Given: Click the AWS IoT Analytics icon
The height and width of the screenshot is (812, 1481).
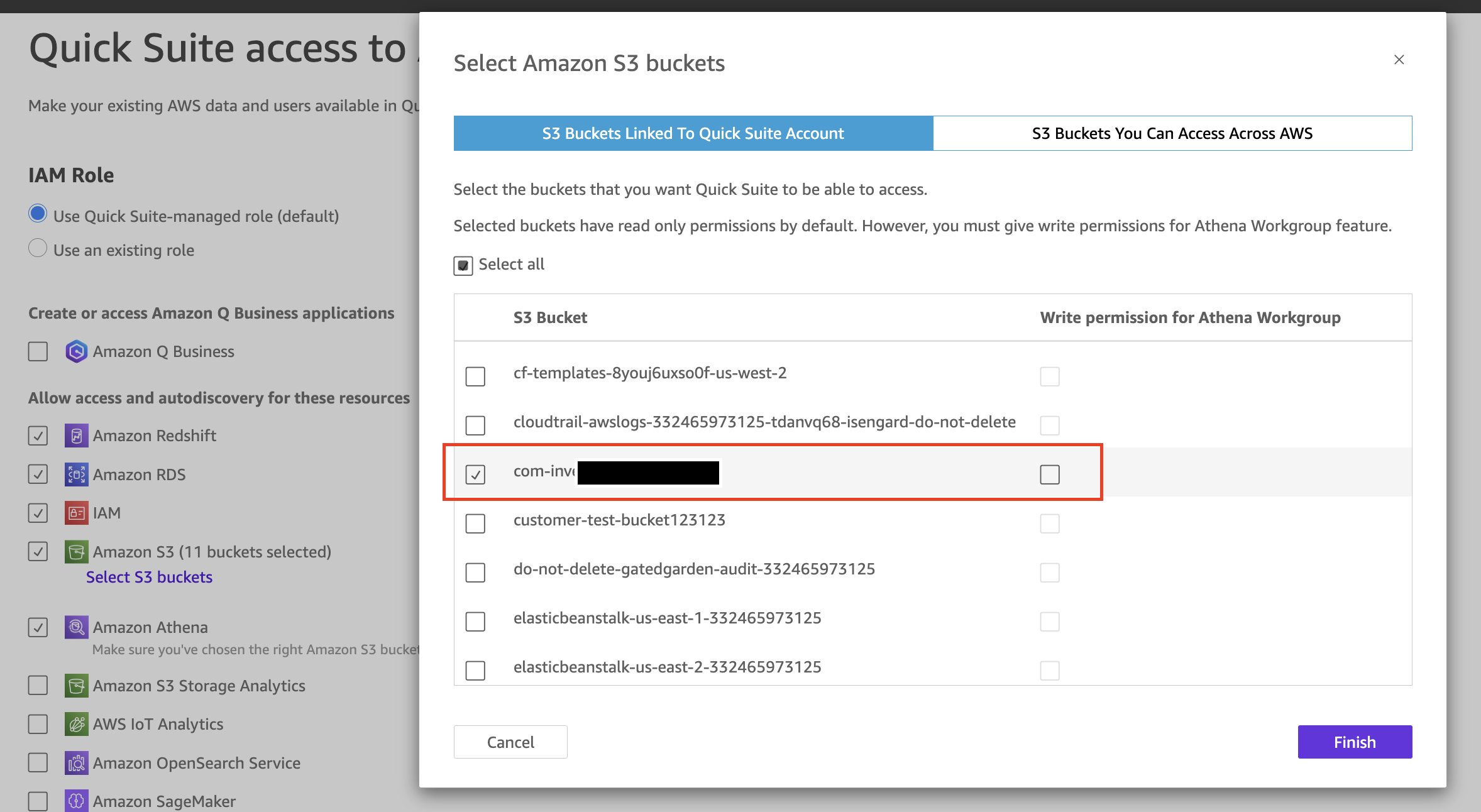Looking at the screenshot, I should click(x=76, y=724).
